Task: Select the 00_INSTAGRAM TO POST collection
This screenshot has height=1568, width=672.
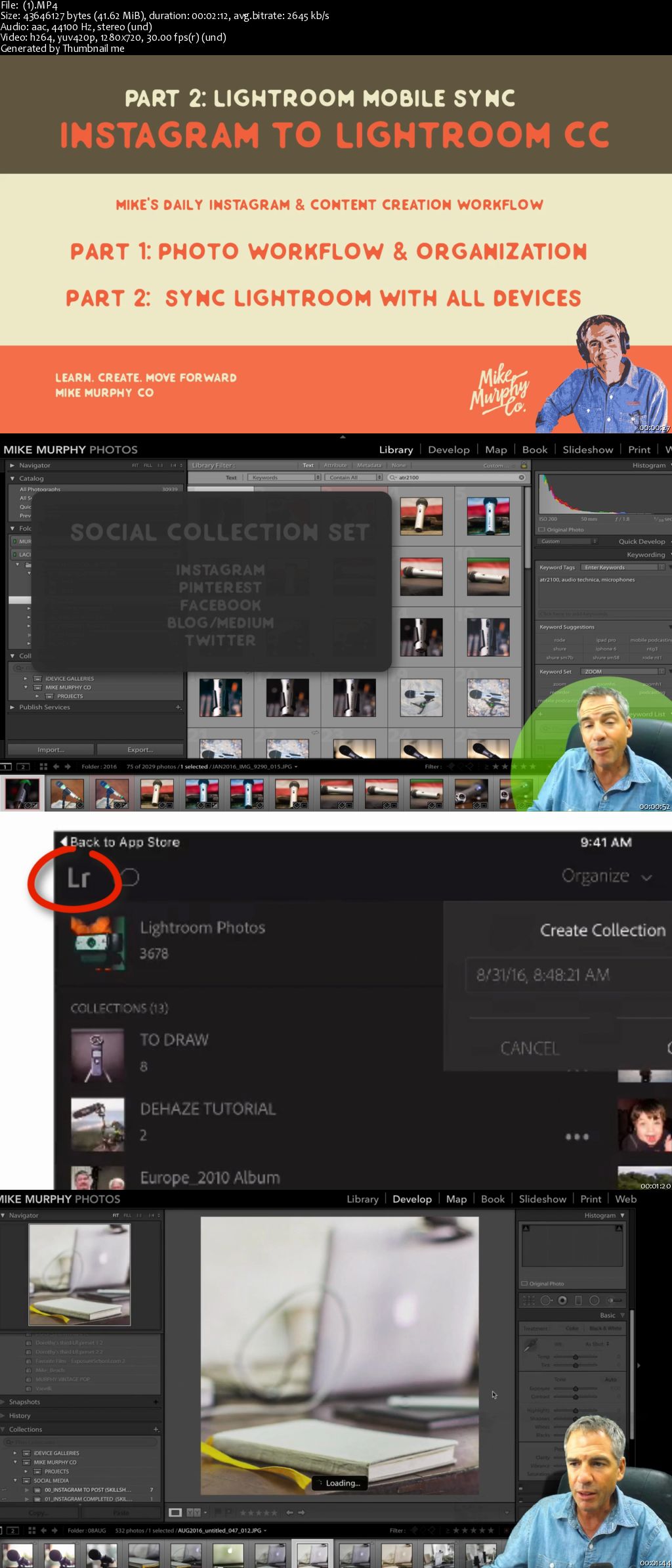Action: tap(87, 1490)
